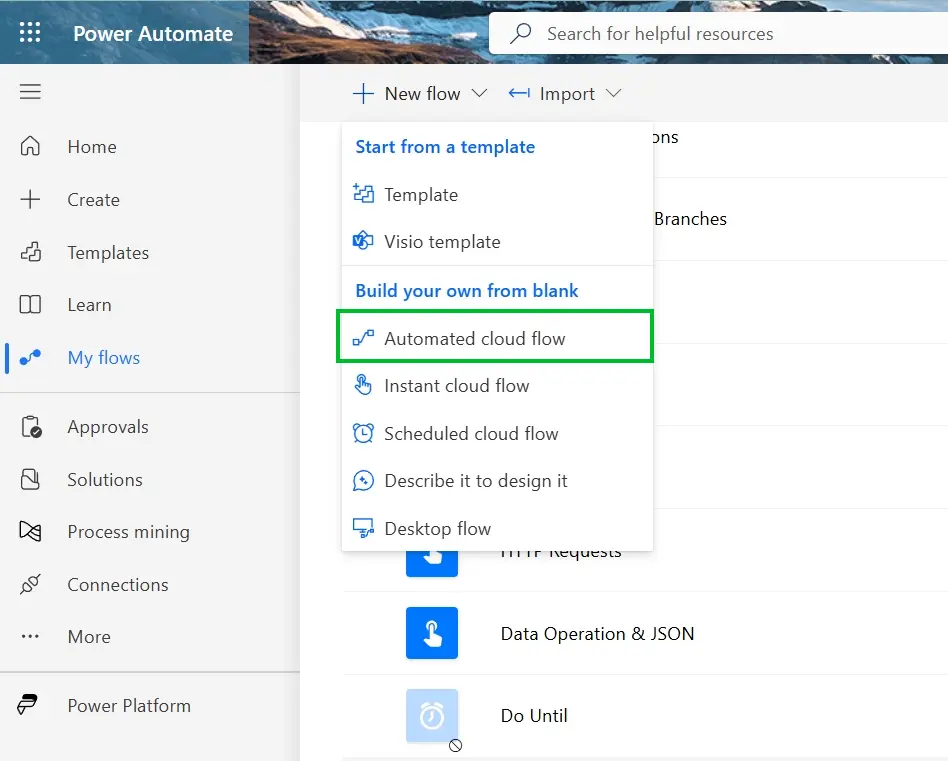Focus the Search for helpful resources field
This screenshot has height=761, width=948.
tap(718, 33)
